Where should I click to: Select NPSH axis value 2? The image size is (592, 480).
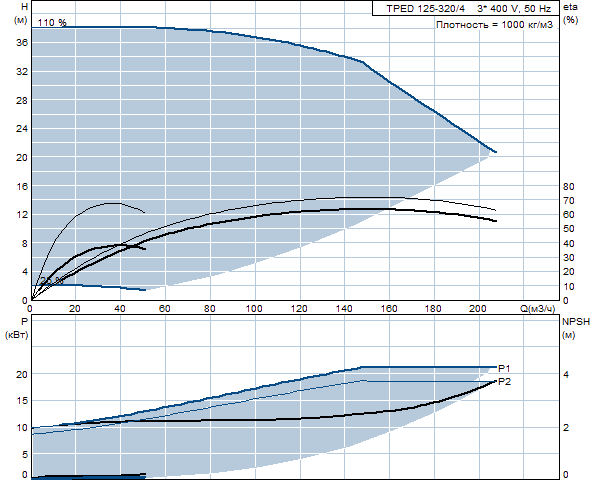point(566,428)
